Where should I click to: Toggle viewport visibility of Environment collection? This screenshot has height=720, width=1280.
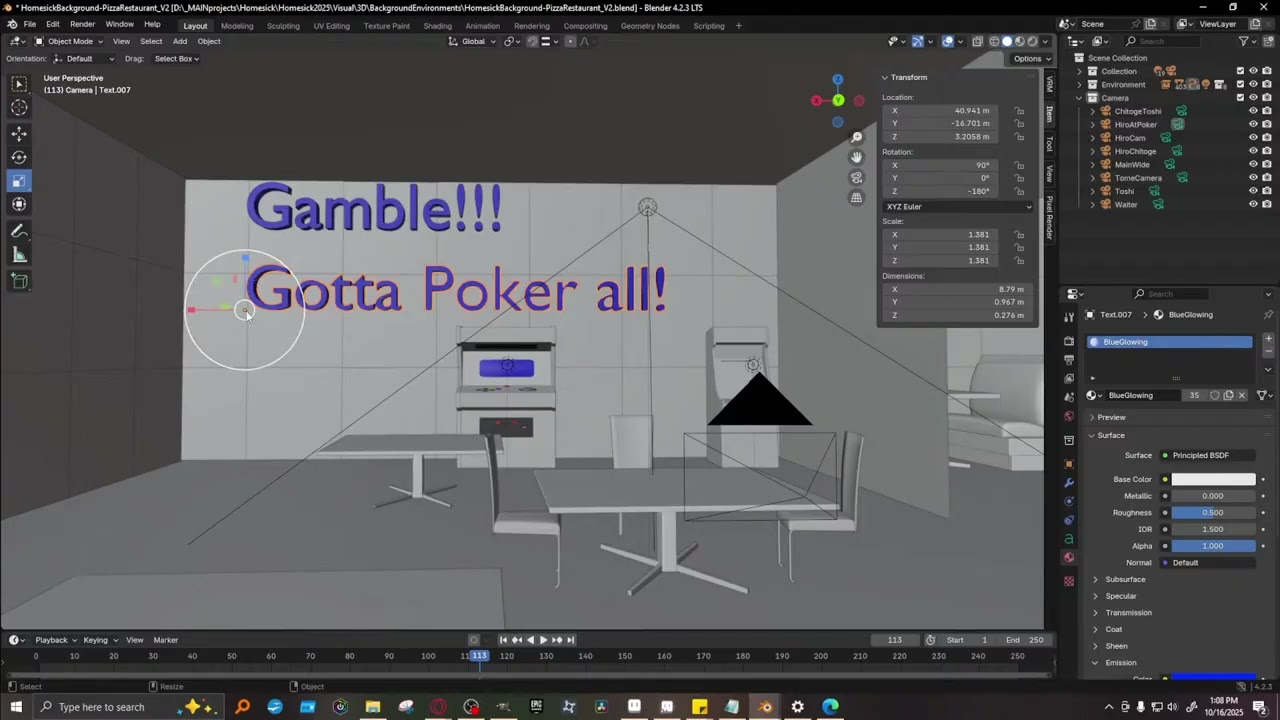(1253, 85)
